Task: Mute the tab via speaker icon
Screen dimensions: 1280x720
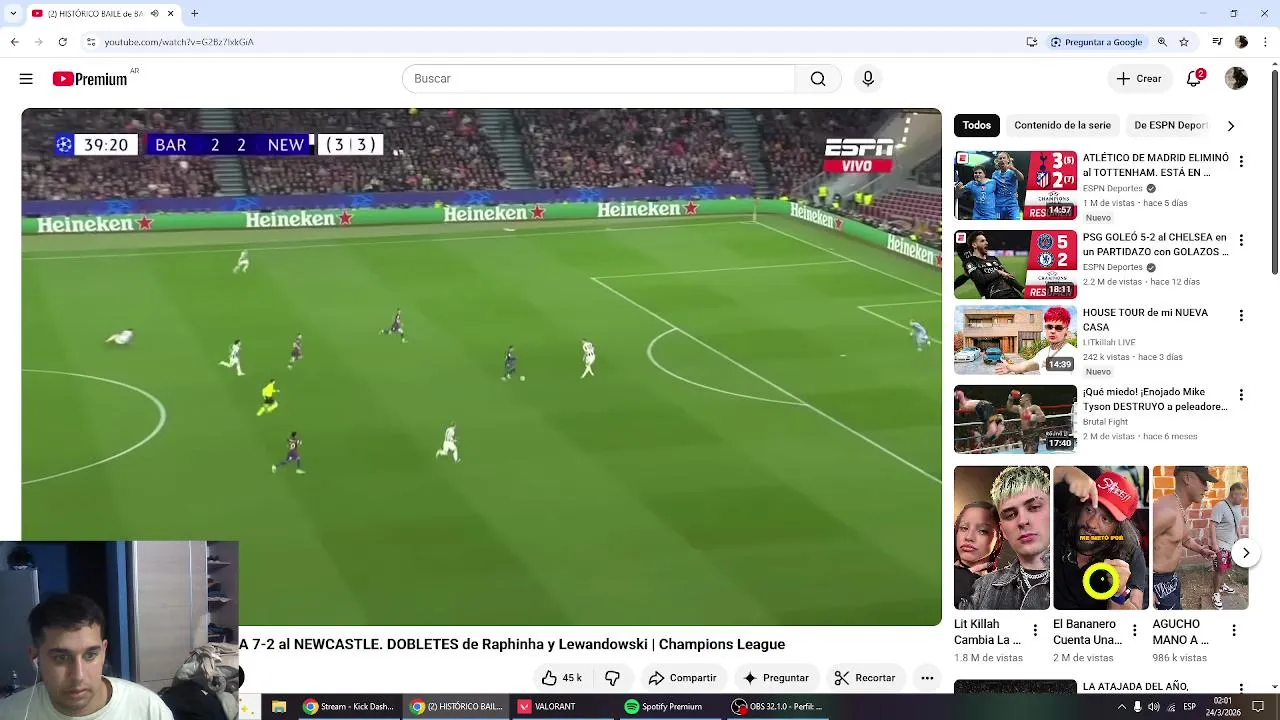Action: pyautogui.click(x=154, y=14)
